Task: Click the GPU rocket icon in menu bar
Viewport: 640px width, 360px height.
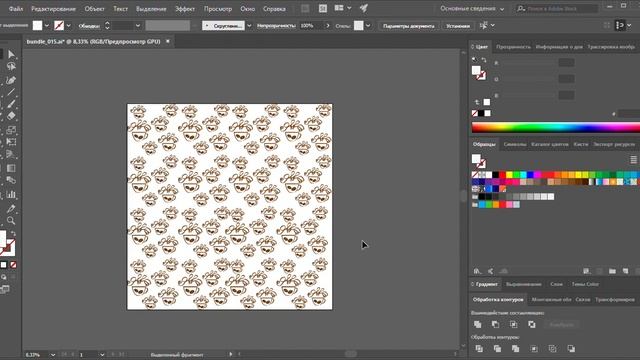Action: coord(364,8)
